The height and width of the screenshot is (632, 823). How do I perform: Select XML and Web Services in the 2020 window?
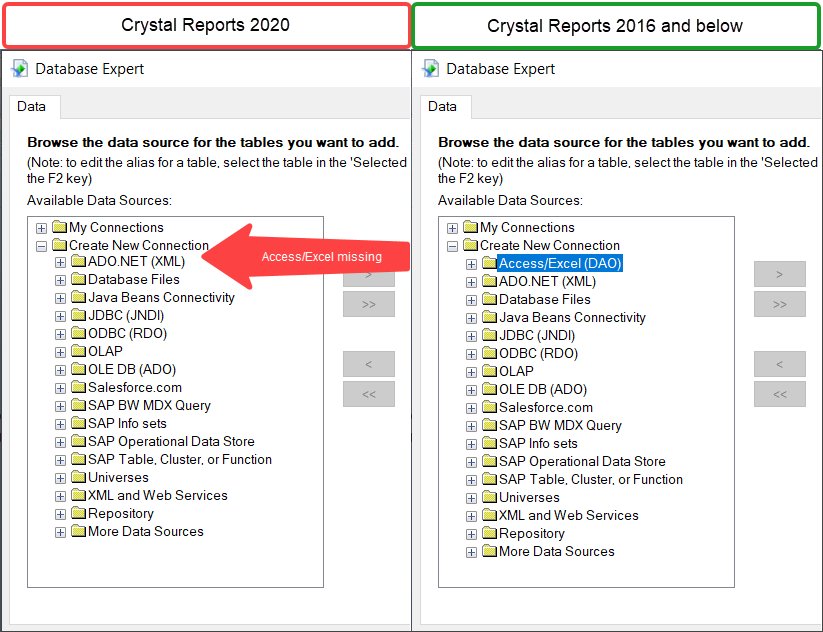coord(157,496)
